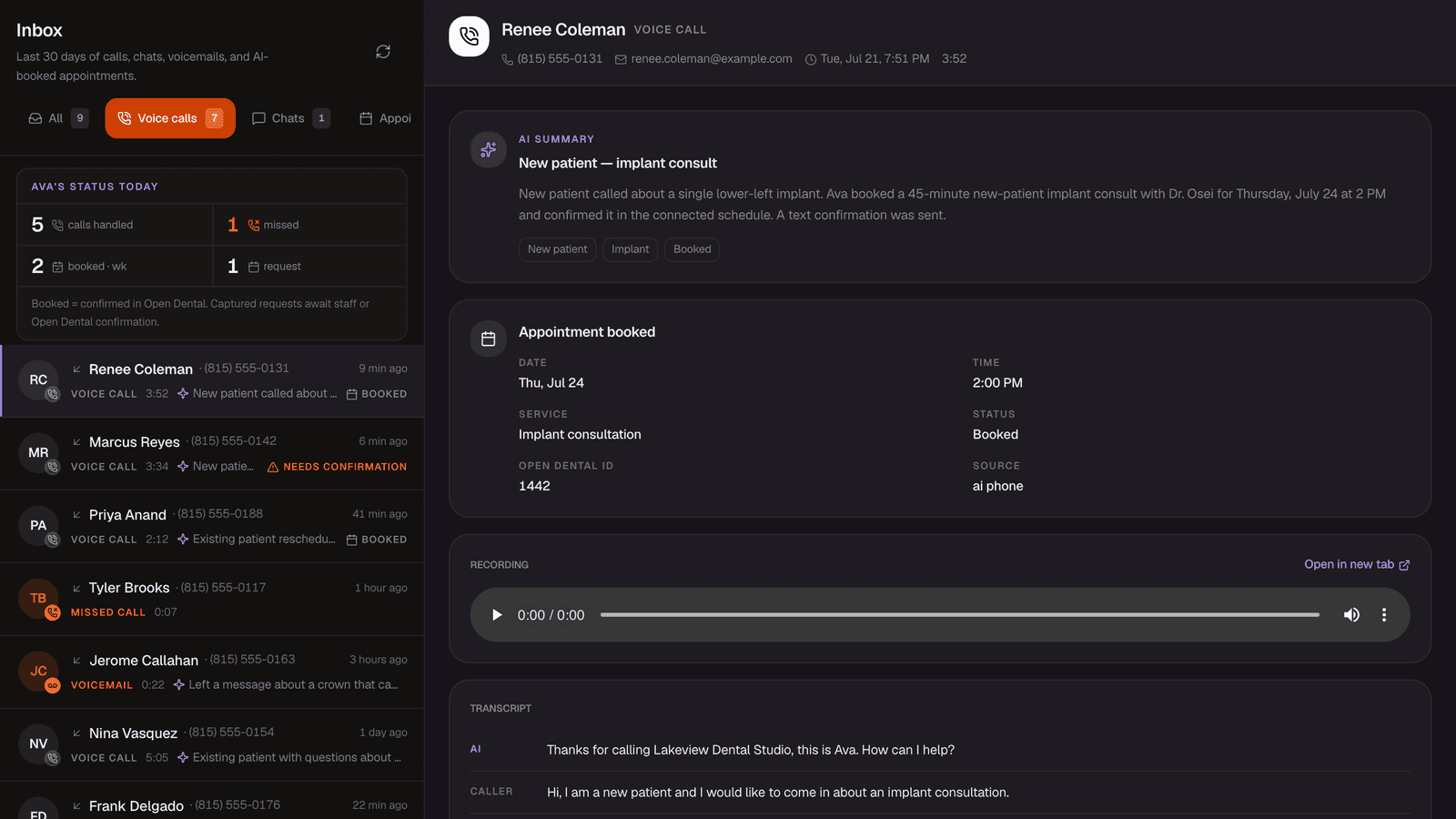Click the 2 booked this week stat
Image resolution: width=1456 pixels, height=819 pixels.
pyautogui.click(x=115, y=267)
